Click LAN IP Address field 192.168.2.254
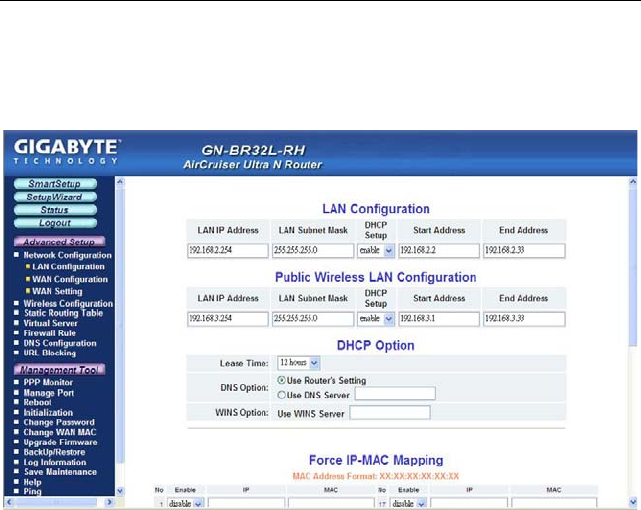The width and height of the screenshot is (641, 510). point(228,251)
